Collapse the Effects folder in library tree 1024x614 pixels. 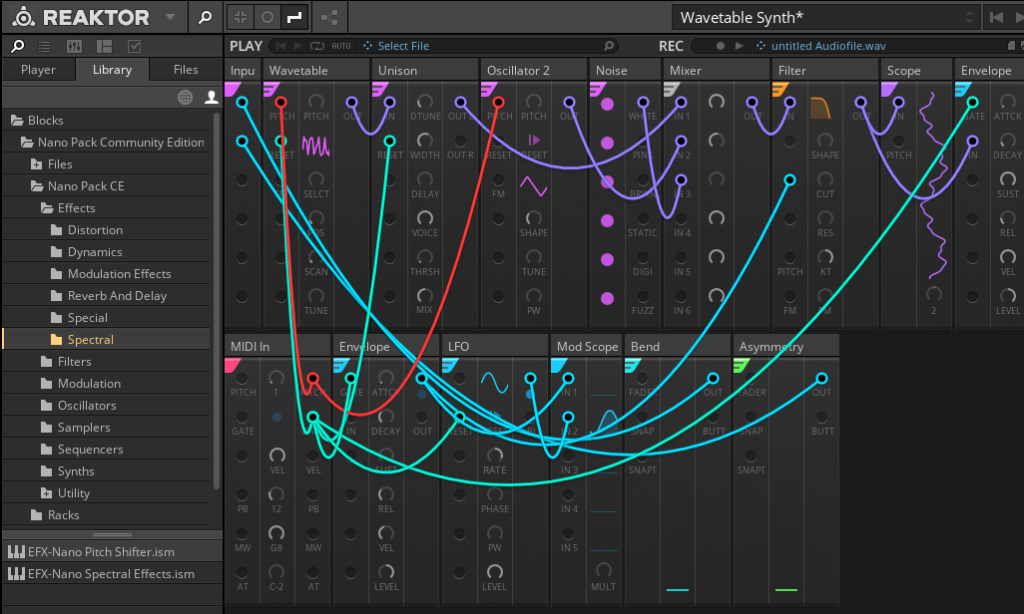[x=47, y=208]
